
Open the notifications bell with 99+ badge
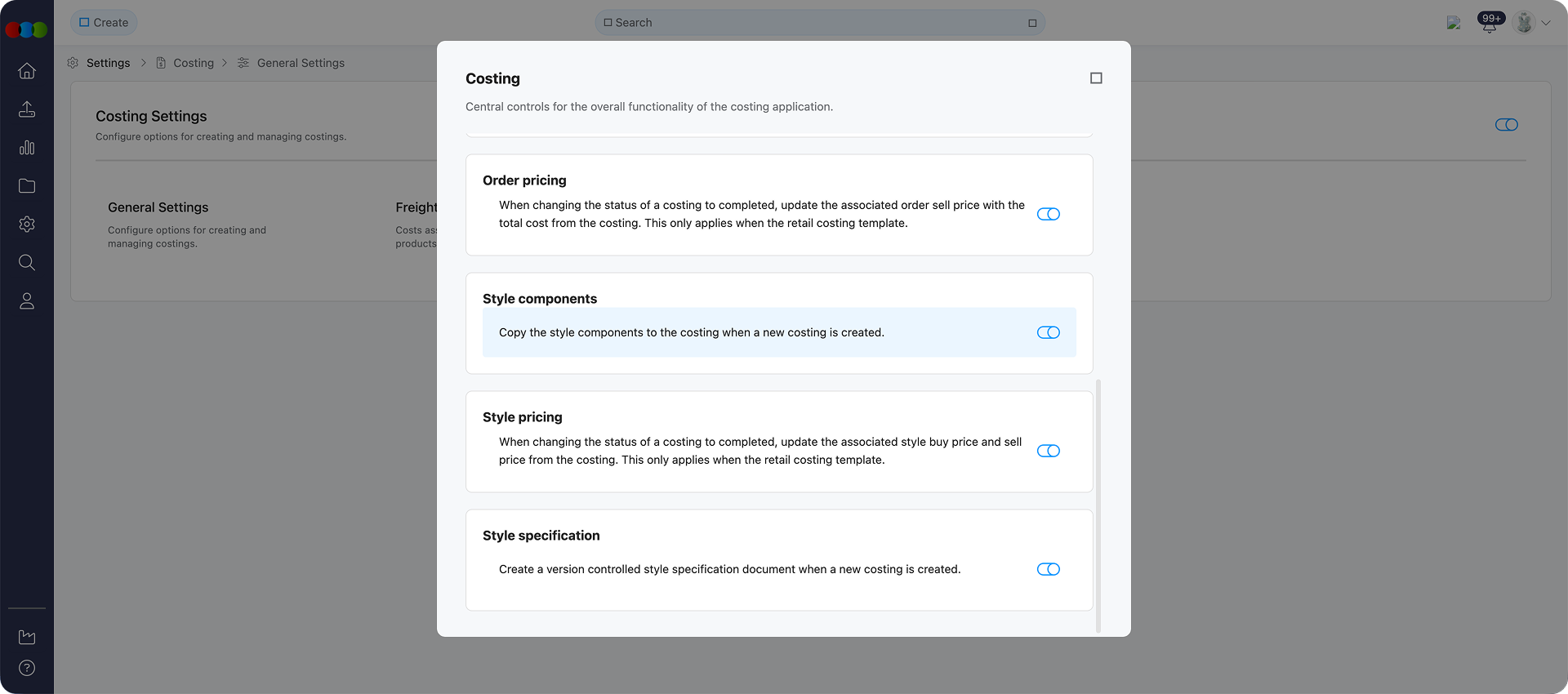[x=1490, y=23]
